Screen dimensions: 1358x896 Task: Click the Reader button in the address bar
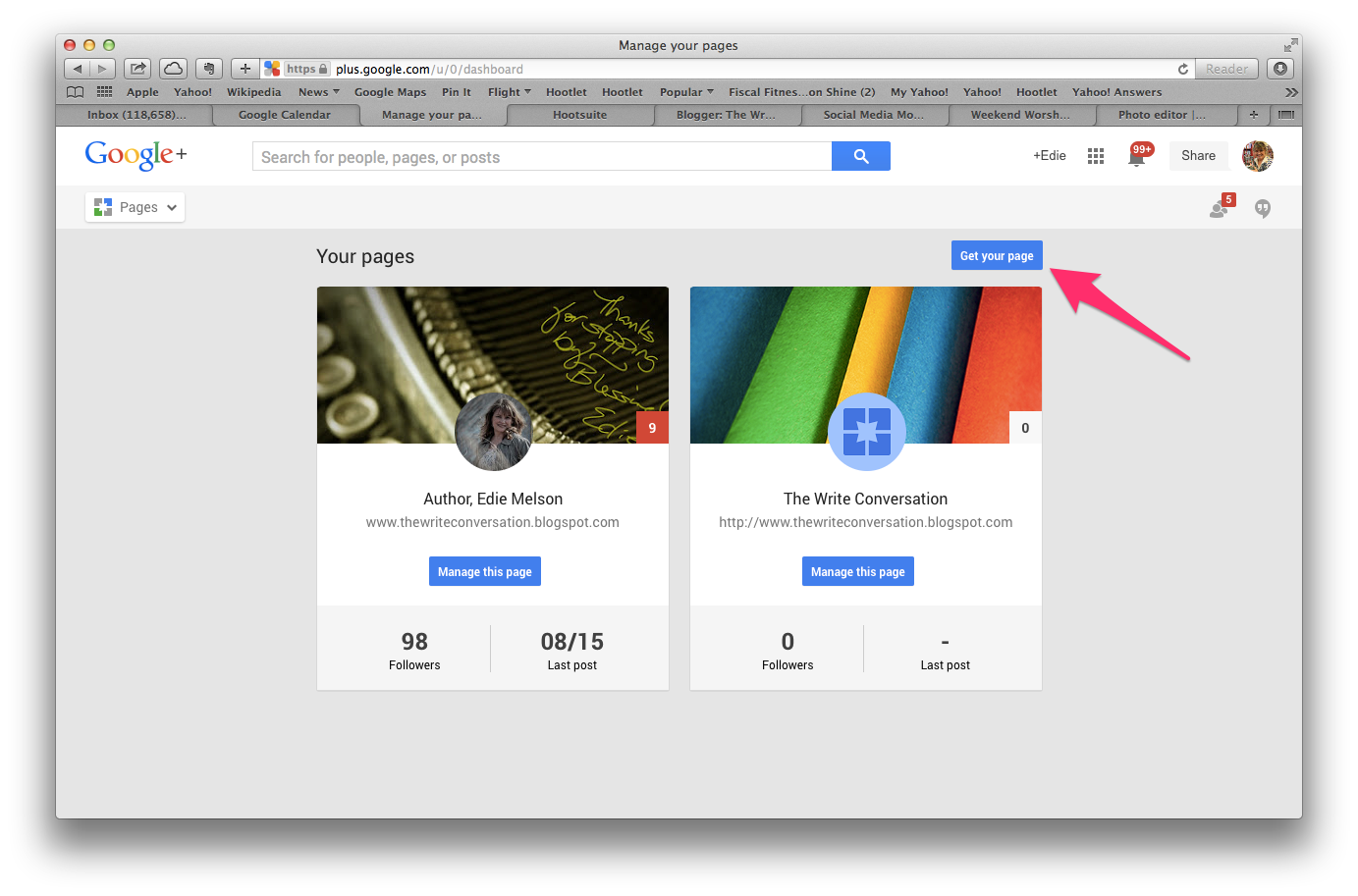(1226, 69)
